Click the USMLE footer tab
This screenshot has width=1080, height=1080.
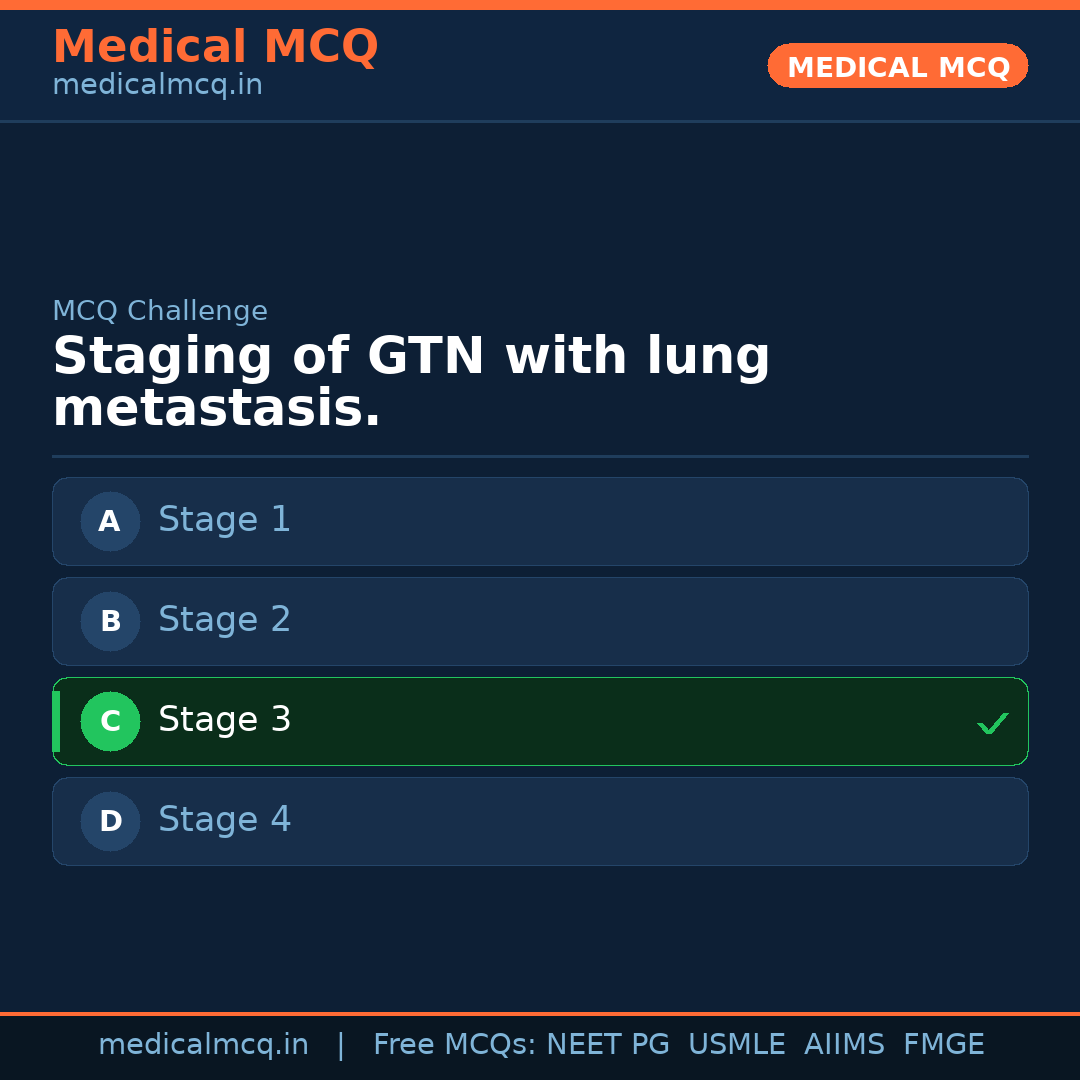[737, 1044]
